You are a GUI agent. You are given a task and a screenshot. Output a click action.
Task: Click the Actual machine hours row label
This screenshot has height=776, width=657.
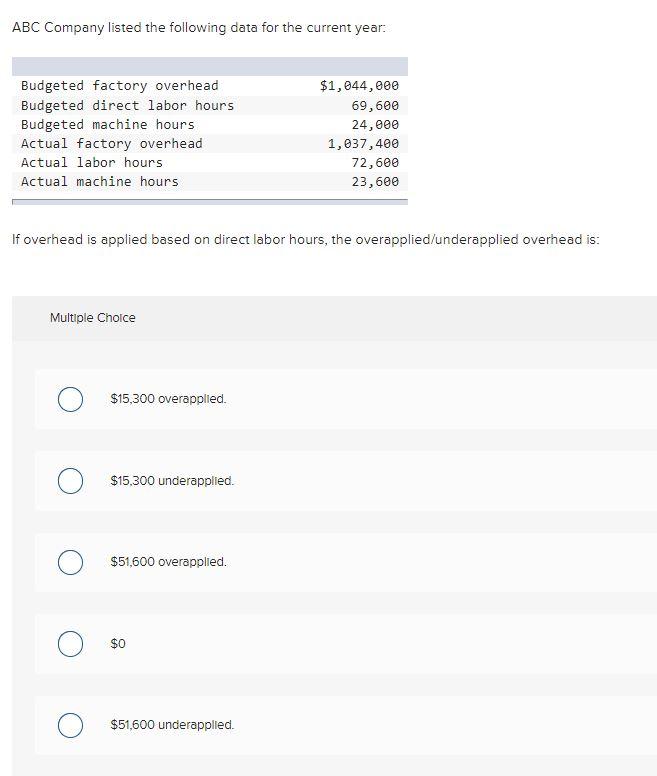(99, 181)
